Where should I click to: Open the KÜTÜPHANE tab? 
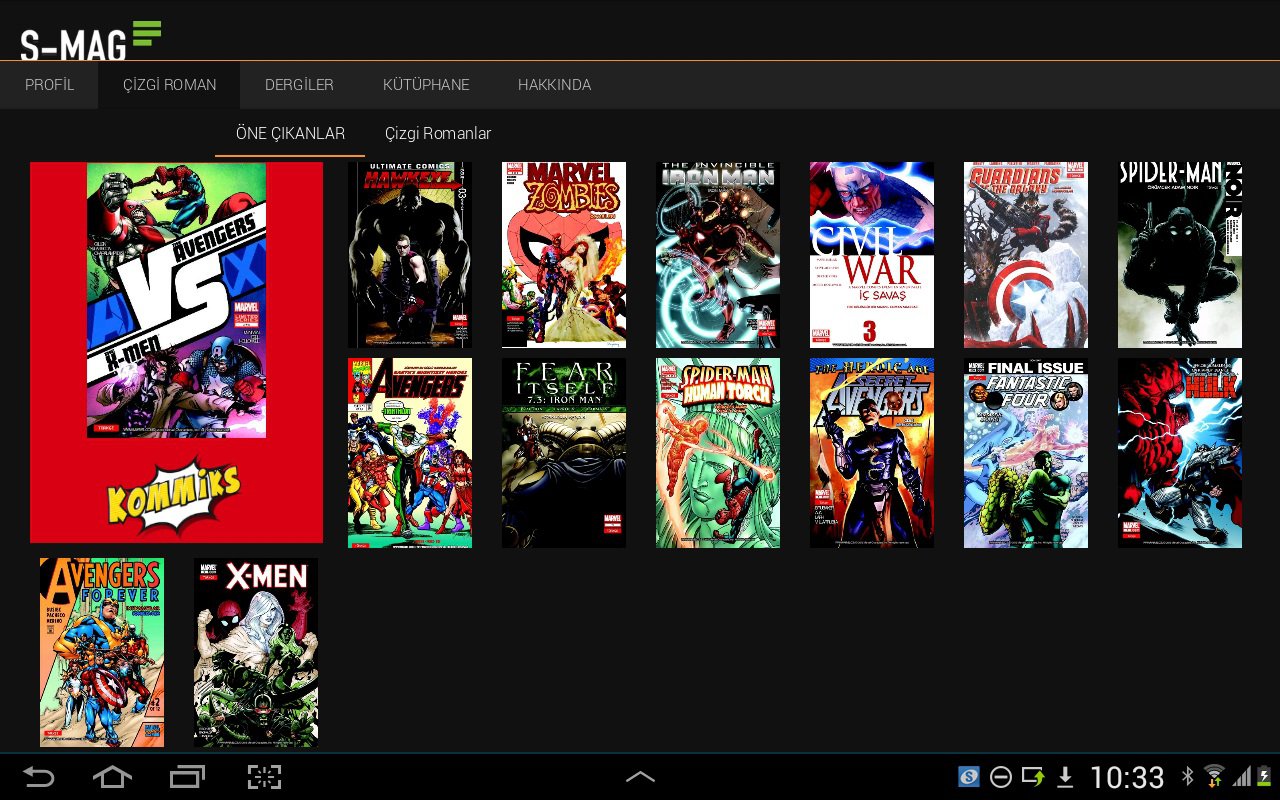coord(426,85)
